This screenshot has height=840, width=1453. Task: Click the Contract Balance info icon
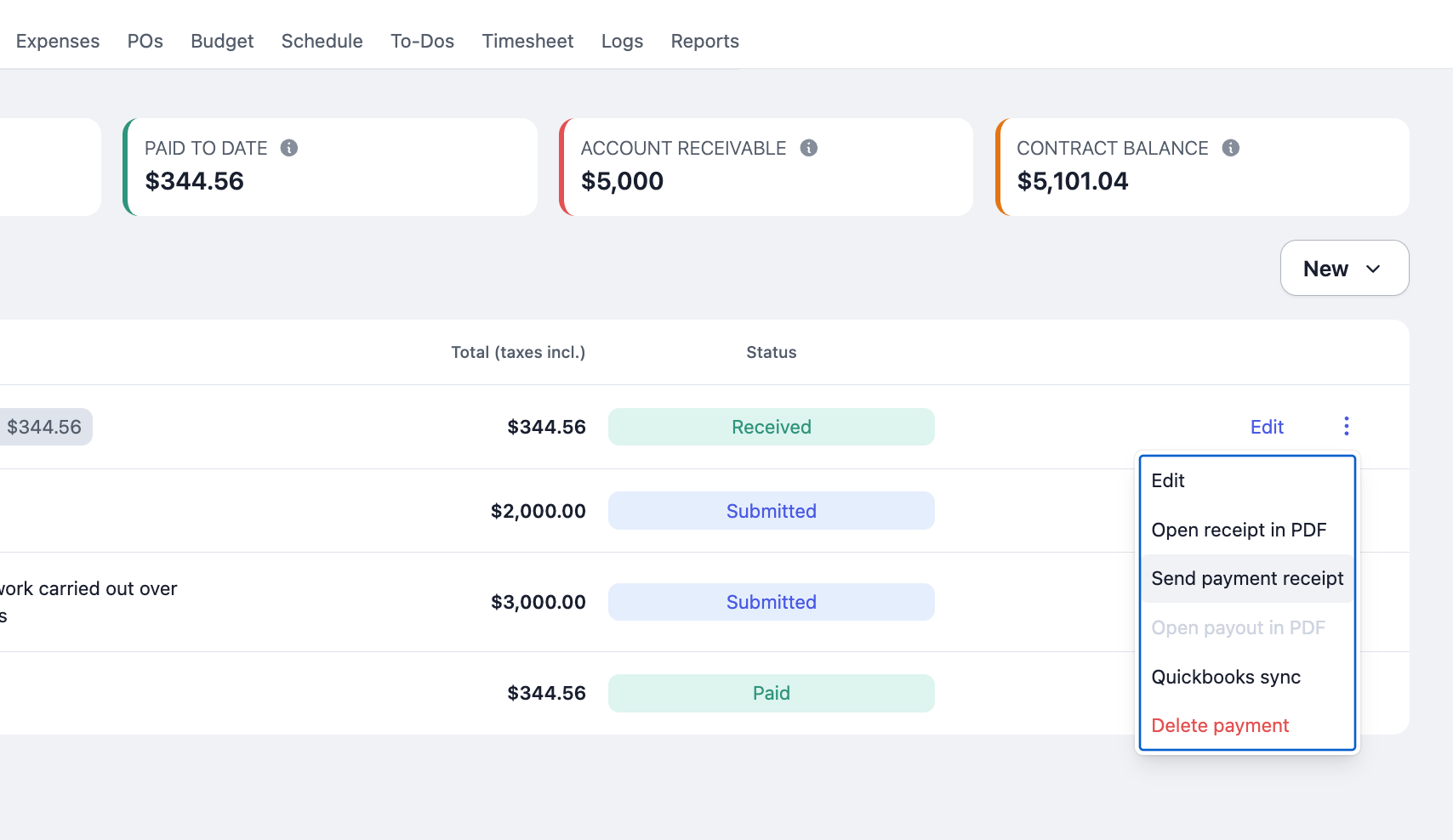(1231, 148)
